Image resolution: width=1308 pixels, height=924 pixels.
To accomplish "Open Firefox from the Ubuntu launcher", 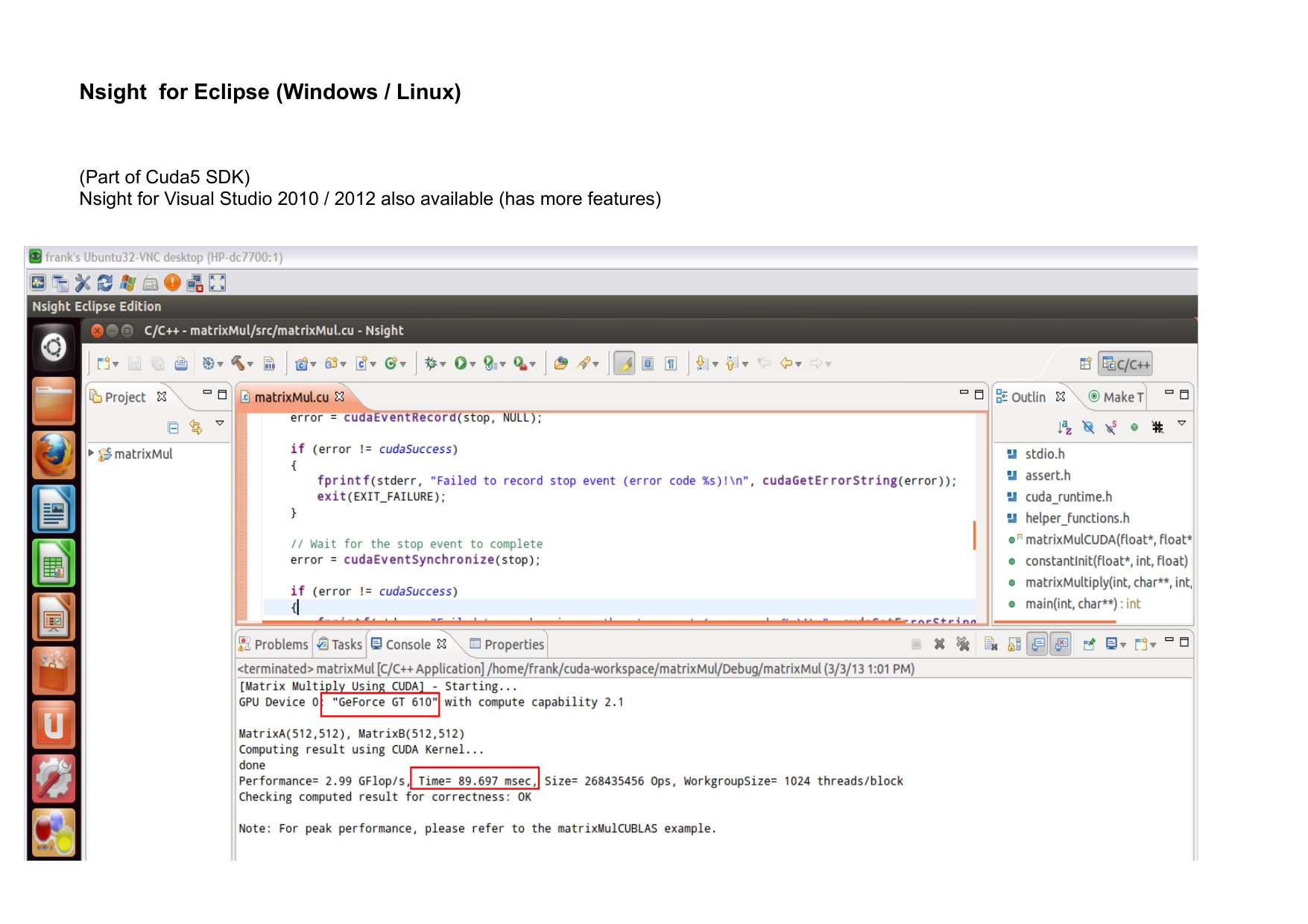I will point(54,455).
